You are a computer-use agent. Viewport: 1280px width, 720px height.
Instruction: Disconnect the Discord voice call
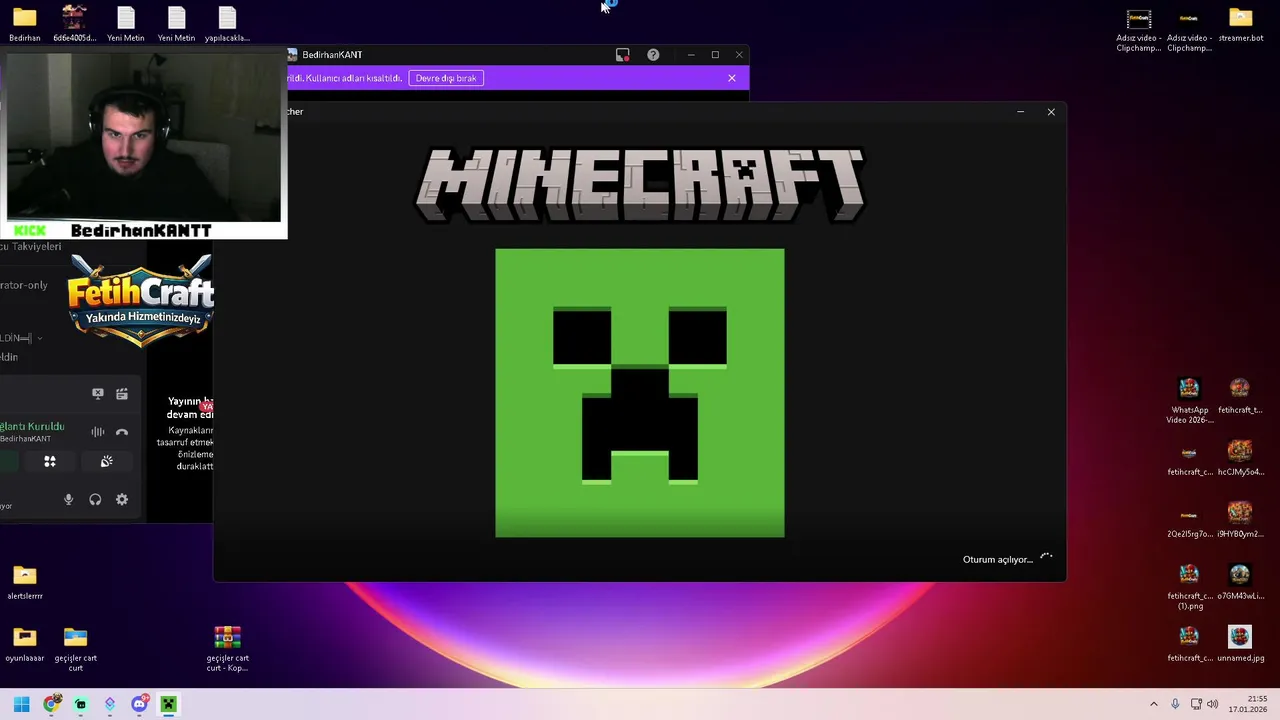tap(122, 432)
